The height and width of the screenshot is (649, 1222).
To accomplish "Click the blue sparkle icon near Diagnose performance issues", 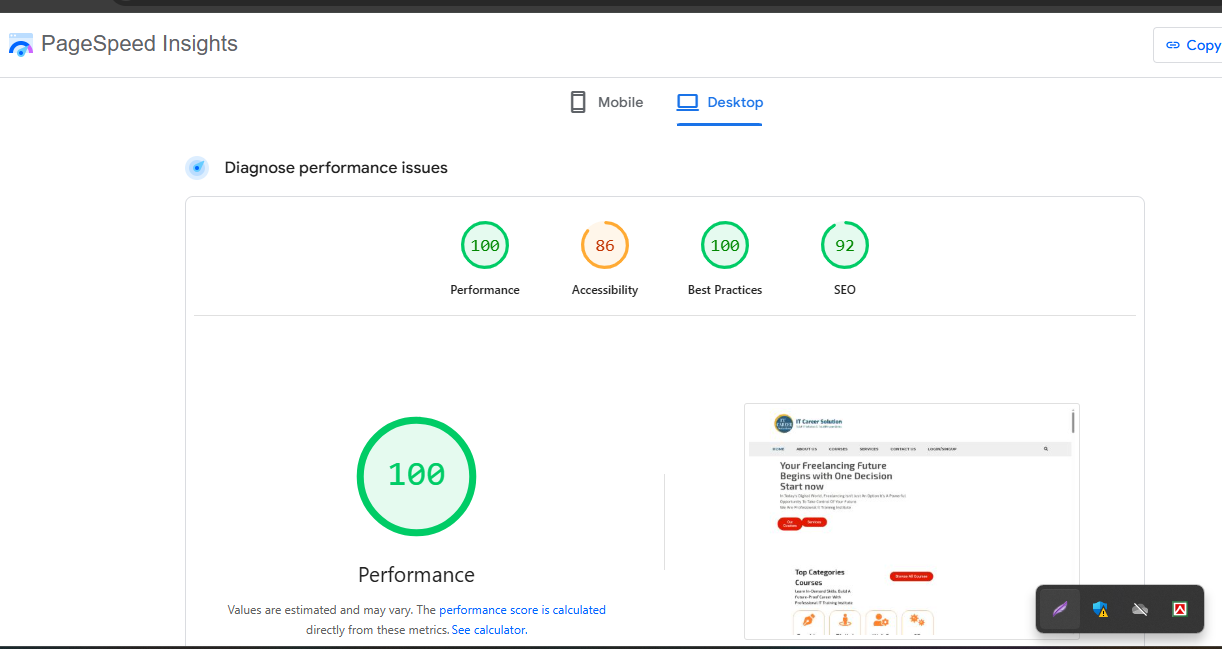I will (x=197, y=167).
